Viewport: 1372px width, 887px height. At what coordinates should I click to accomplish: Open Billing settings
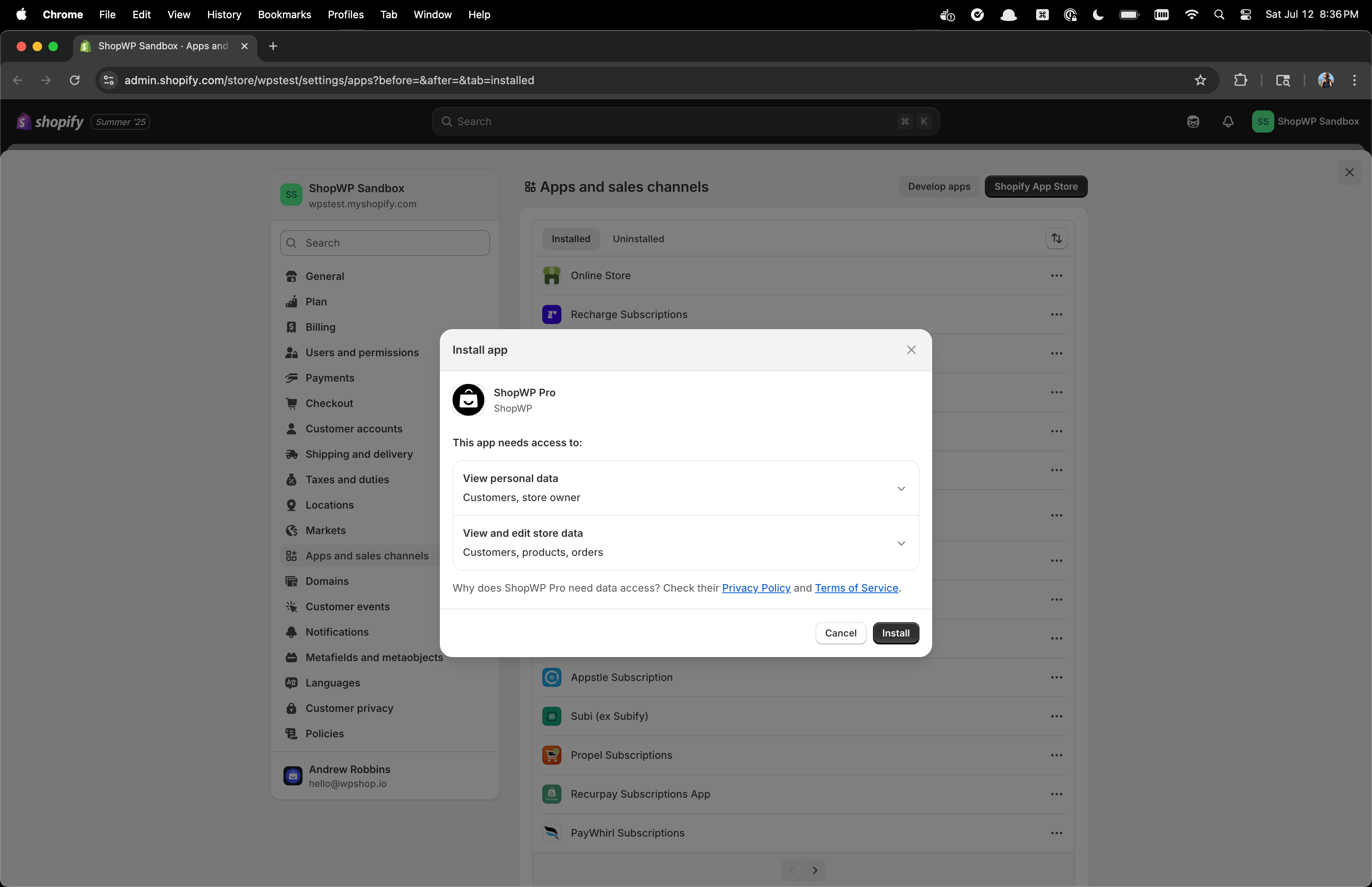(385, 327)
